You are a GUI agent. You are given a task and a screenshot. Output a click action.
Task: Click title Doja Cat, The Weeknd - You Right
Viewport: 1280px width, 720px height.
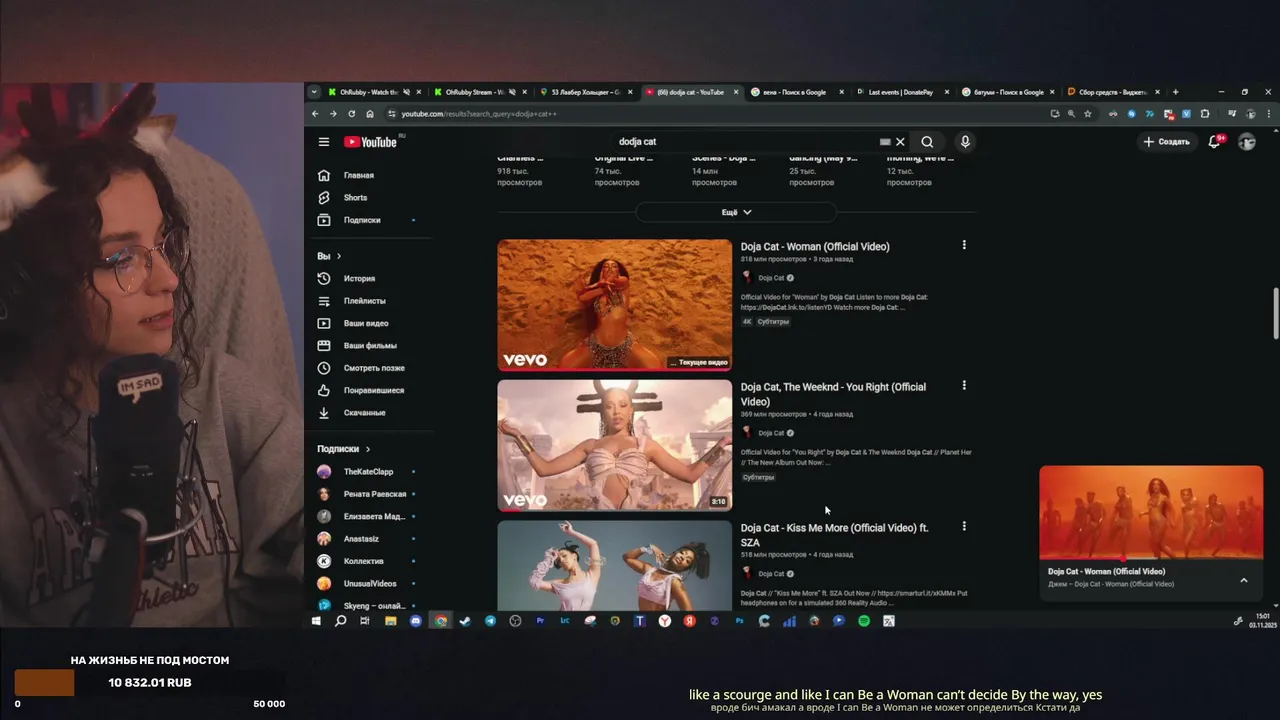[x=833, y=394]
